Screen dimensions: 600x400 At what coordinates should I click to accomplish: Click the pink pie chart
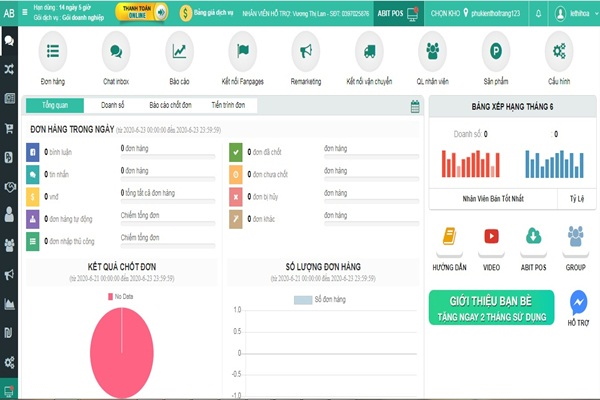pyautogui.click(x=122, y=353)
